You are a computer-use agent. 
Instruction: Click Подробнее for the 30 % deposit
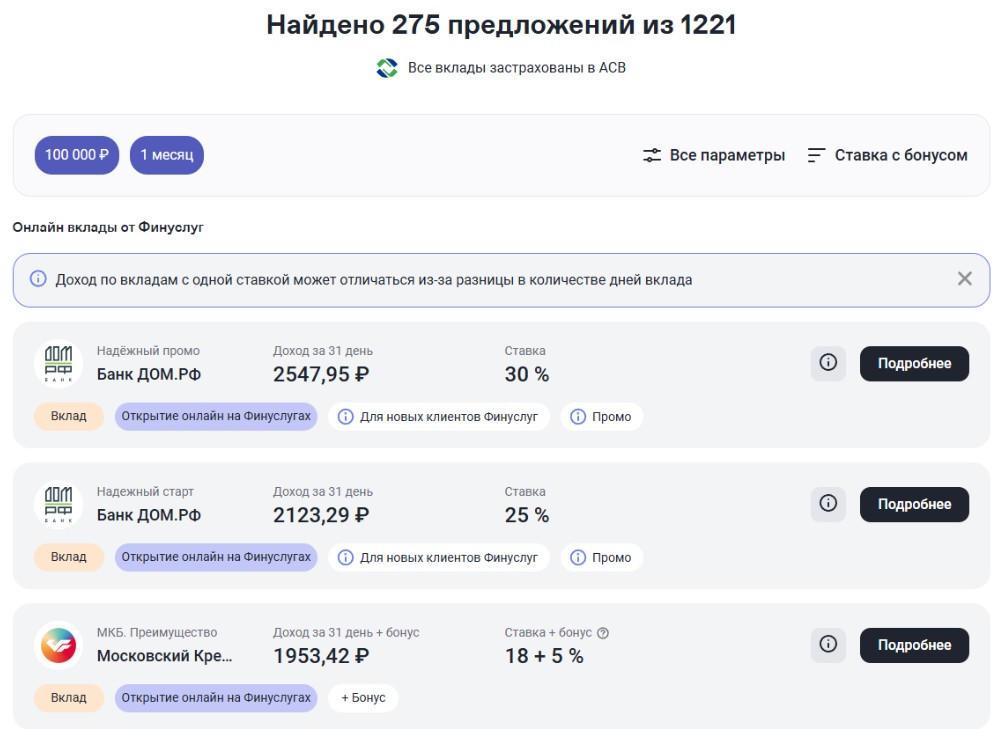[x=914, y=364]
